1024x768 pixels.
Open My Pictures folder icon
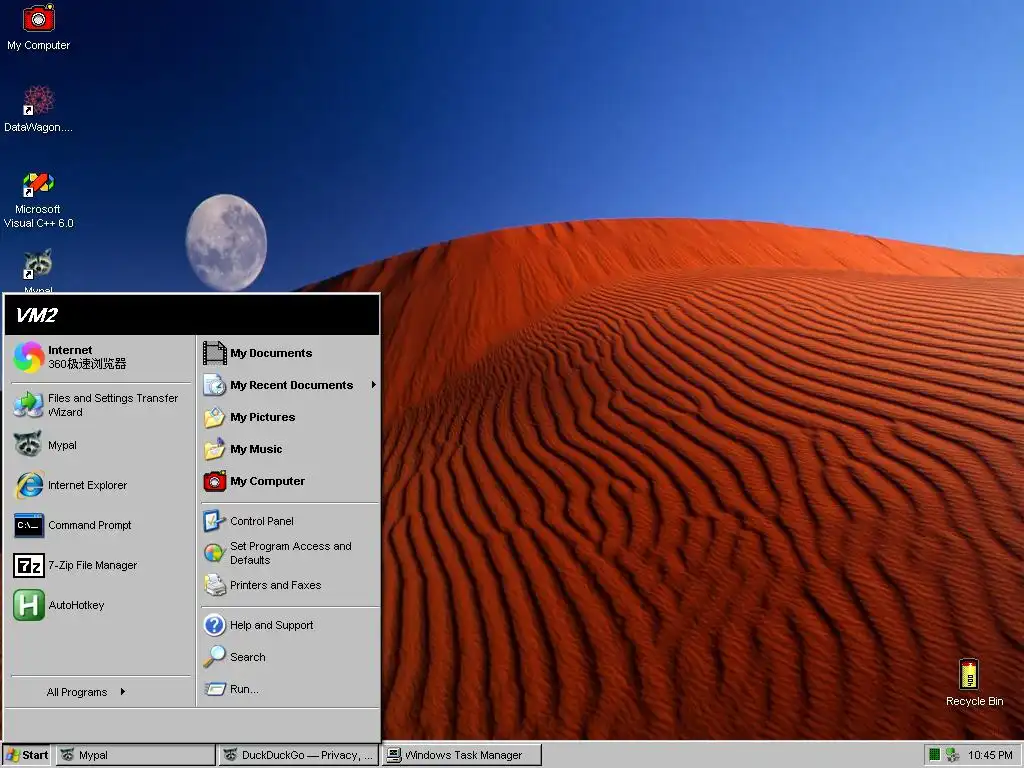[x=214, y=417]
